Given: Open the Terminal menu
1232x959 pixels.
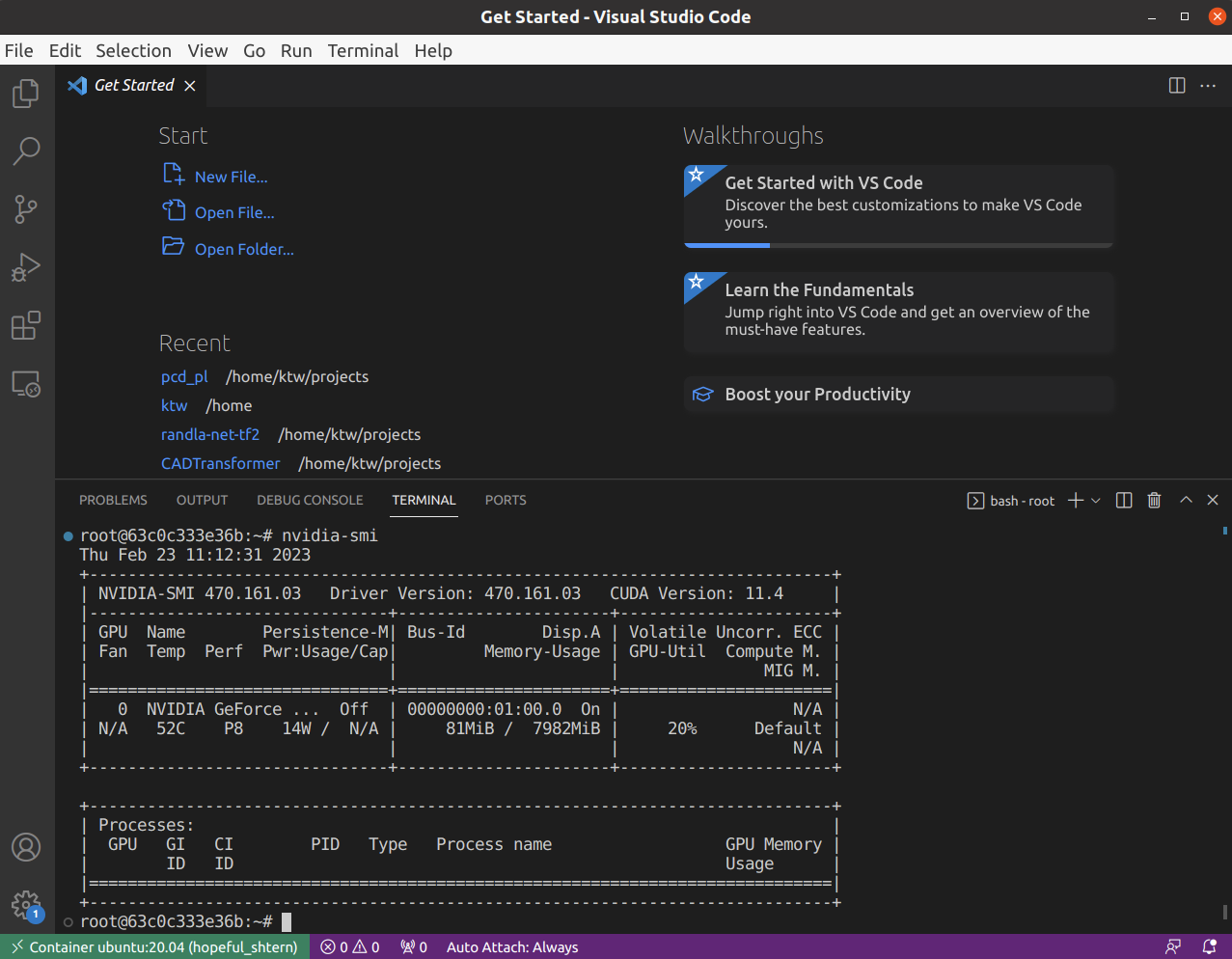Looking at the screenshot, I should [363, 50].
